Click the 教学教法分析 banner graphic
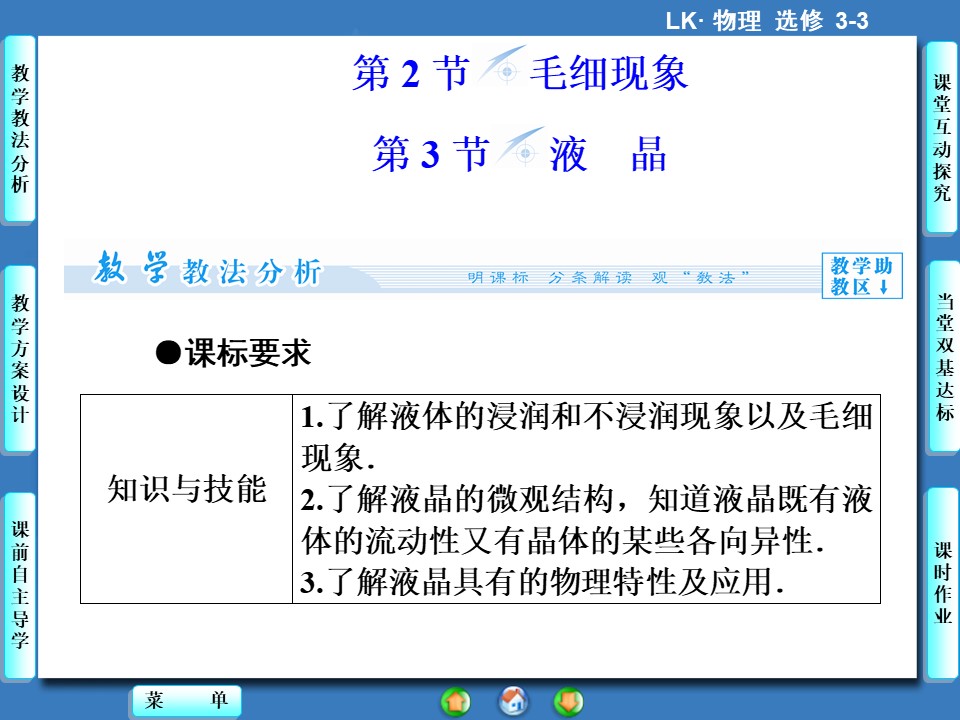 [210, 272]
